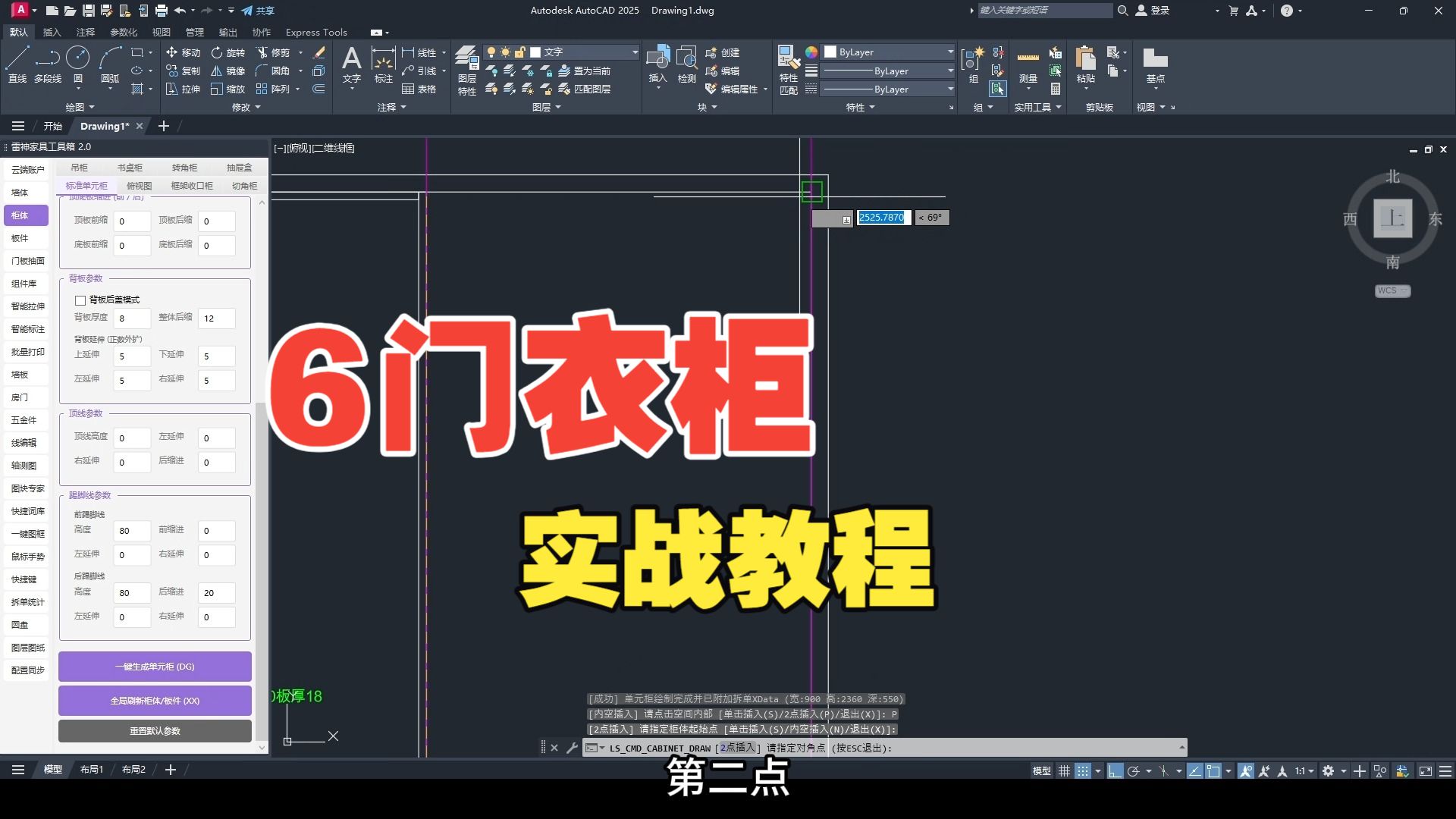Open 图层特性 layer properties
The image size is (1456, 819).
[467, 71]
